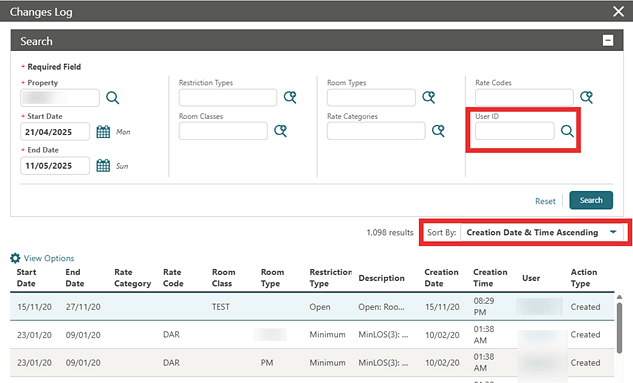Click the 27/11/20 end date cell
The image size is (633, 383).
[x=83, y=307]
